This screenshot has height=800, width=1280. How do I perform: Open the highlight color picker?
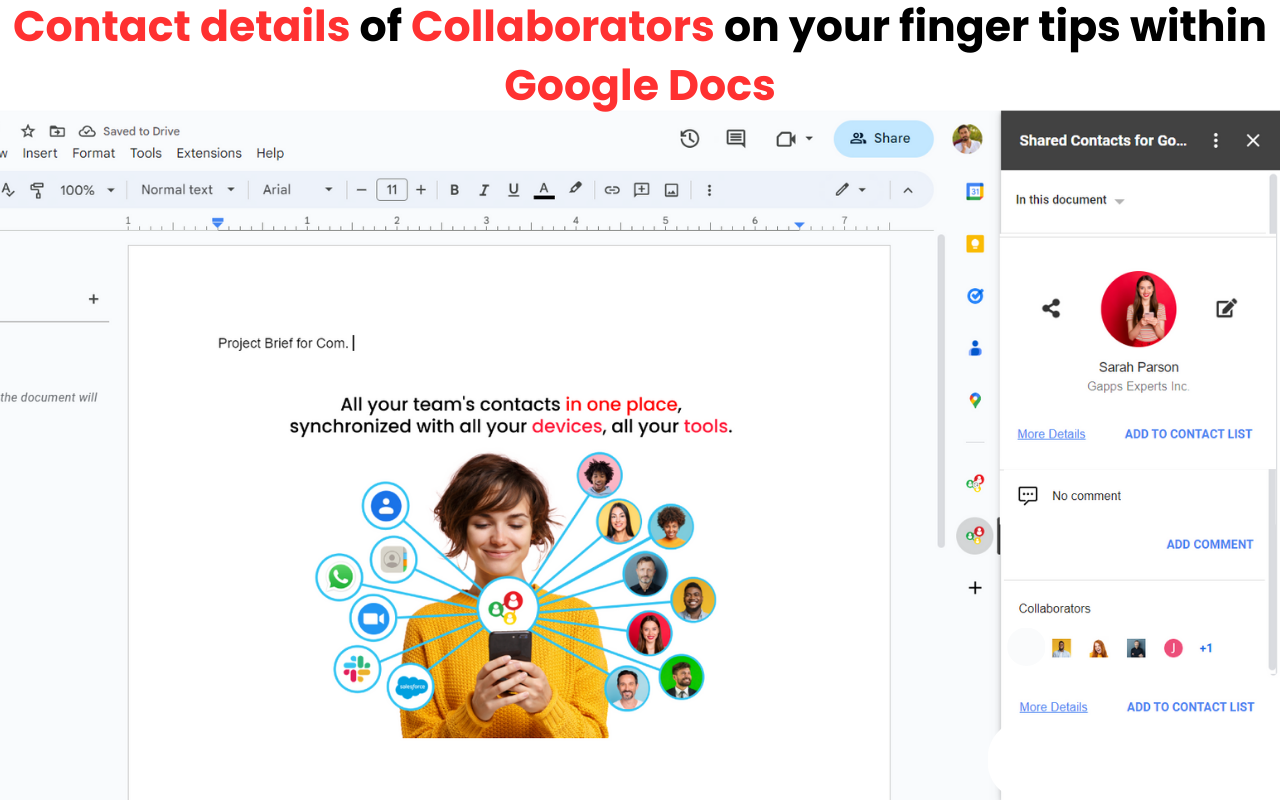tap(575, 189)
